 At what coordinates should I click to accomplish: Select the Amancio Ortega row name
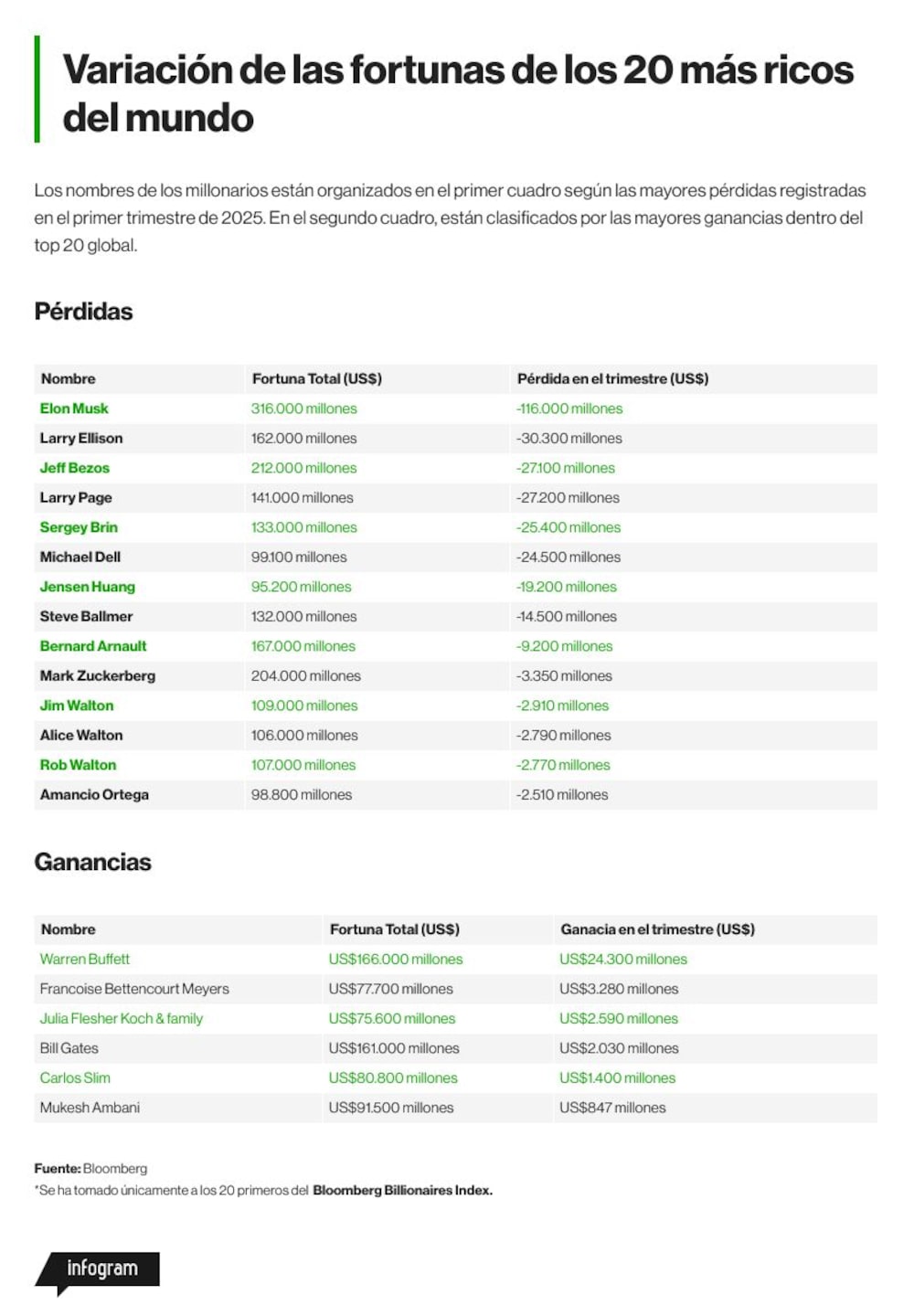[x=94, y=794]
